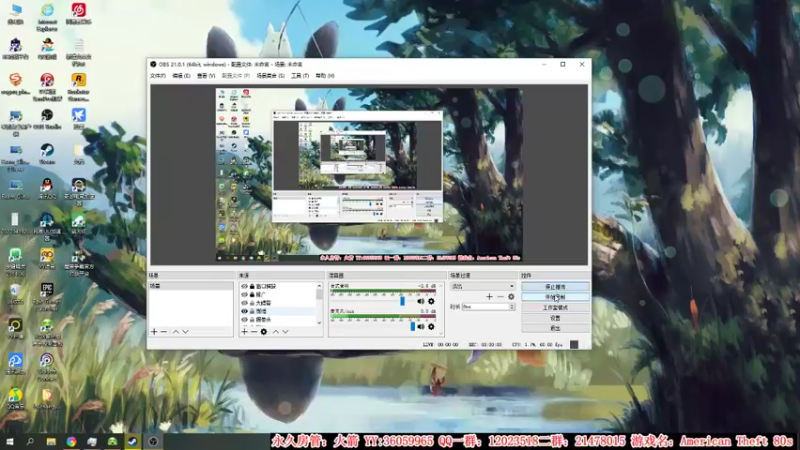
Task: Toggle the lock on the second source
Action: 252,294
